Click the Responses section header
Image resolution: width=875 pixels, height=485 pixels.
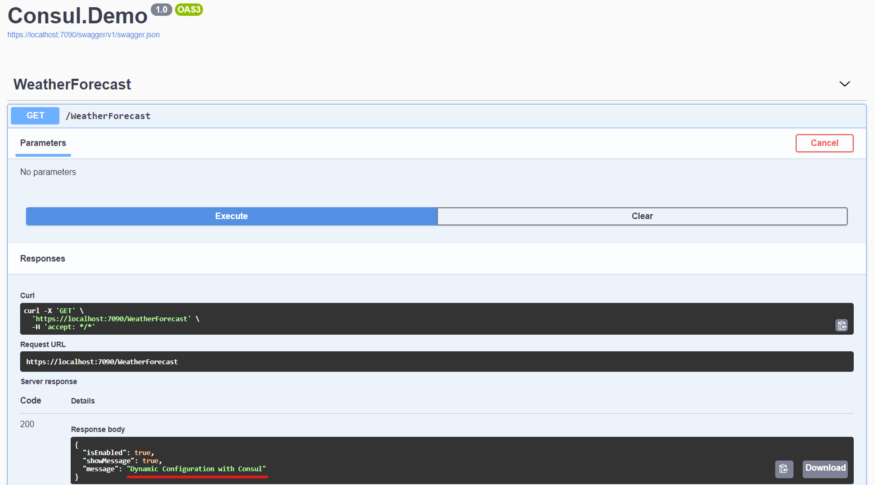tap(42, 258)
